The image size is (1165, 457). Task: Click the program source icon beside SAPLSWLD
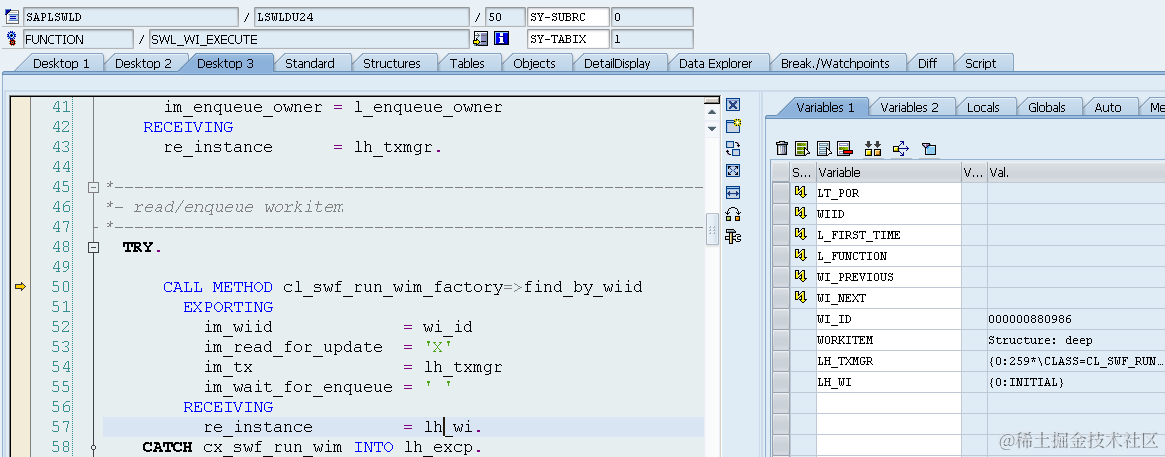[x=11, y=16]
